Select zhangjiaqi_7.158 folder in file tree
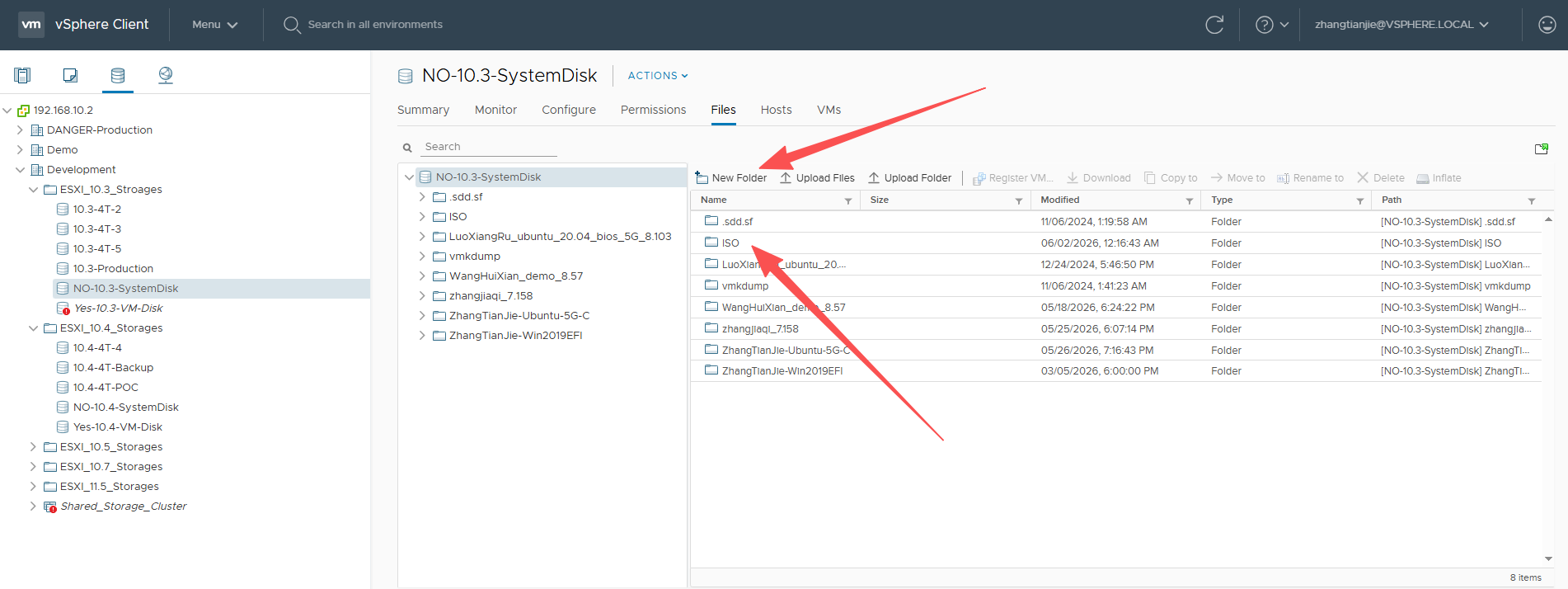This screenshot has width=1568, height=589. (491, 296)
